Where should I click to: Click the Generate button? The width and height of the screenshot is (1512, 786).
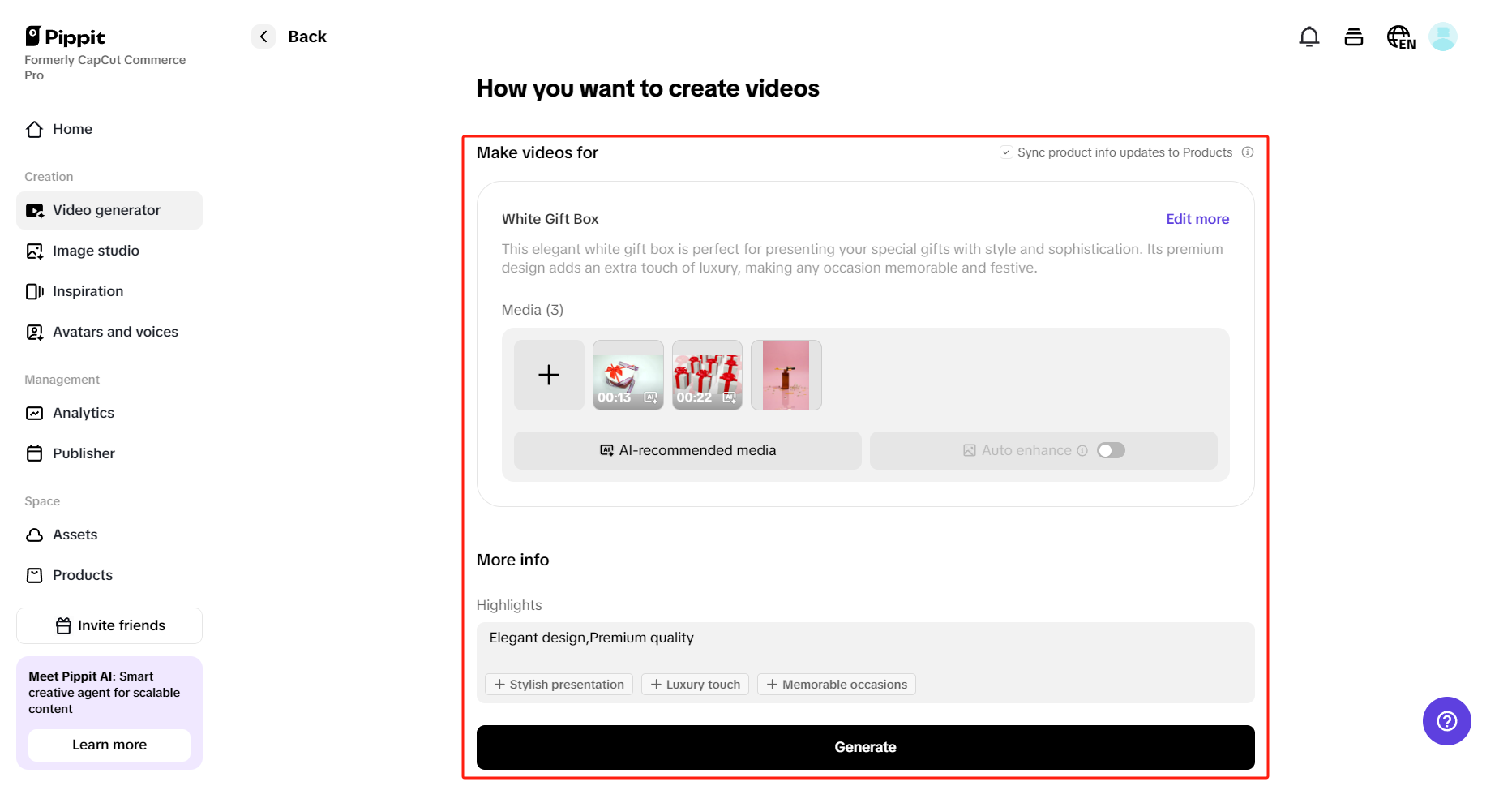click(865, 747)
